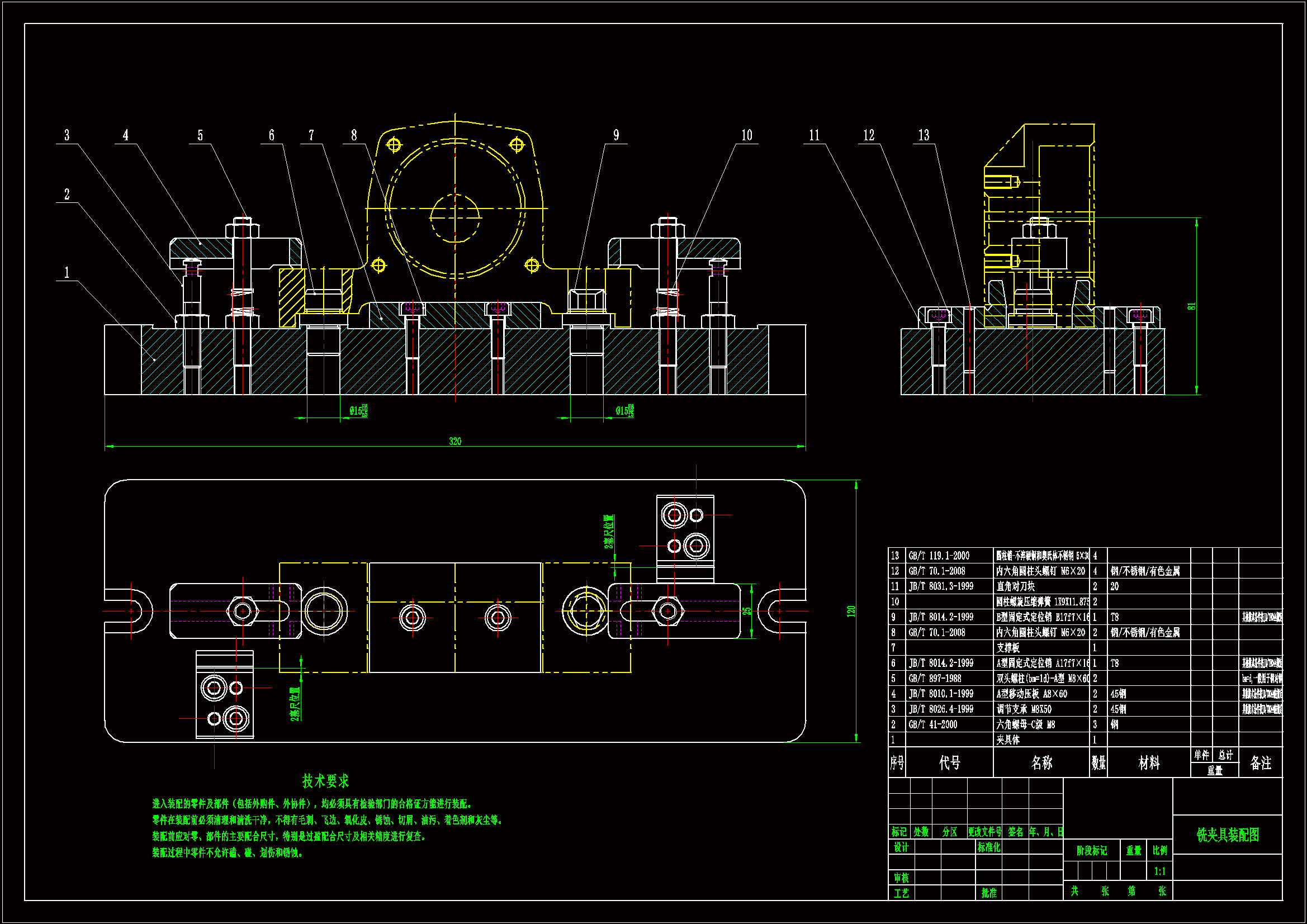The width and height of the screenshot is (1307, 924).
Task: Click the left Ø15 hole dimension
Action: pyautogui.click(x=358, y=410)
